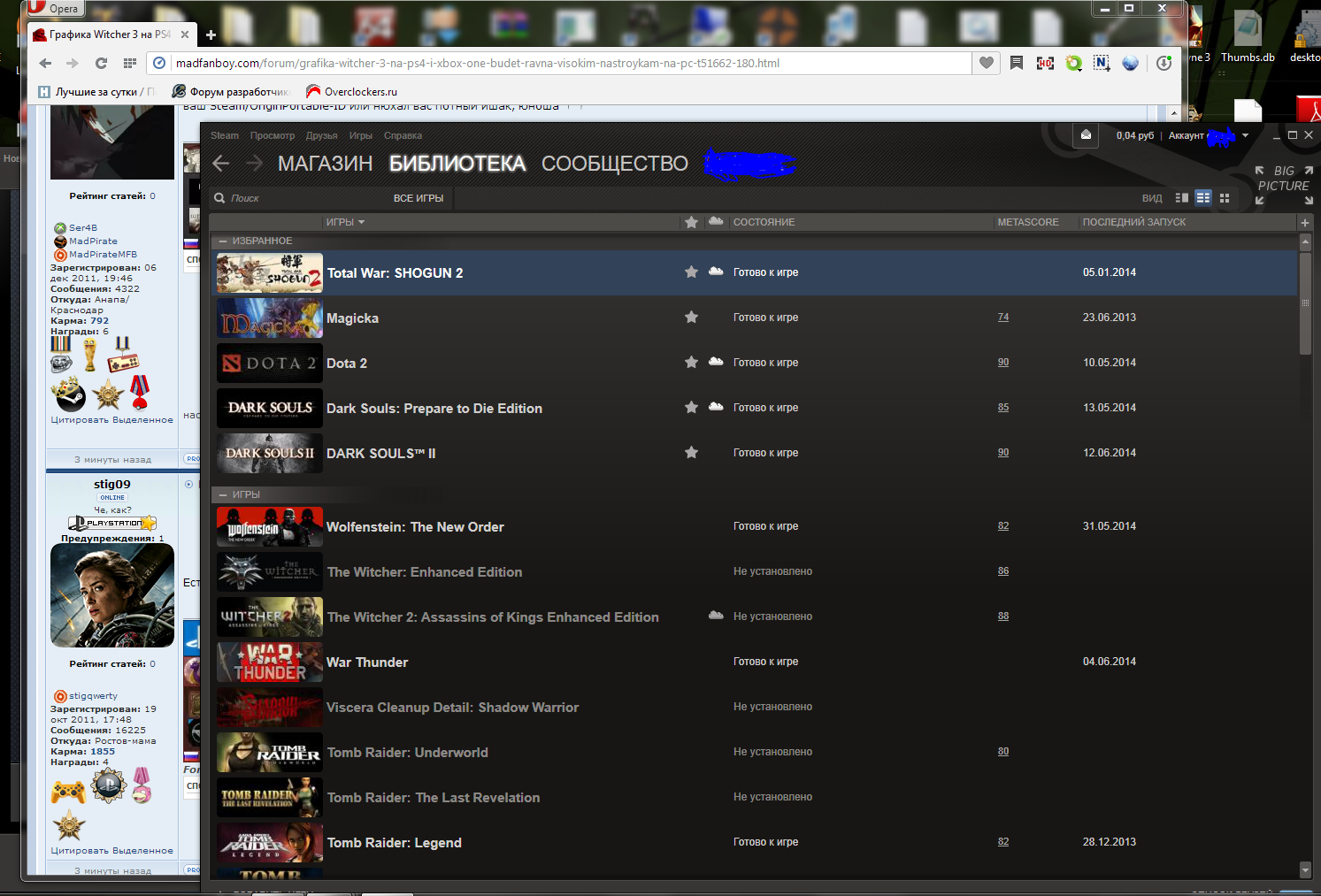This screenshot has height=896, width=1321.
Task: Go forward in the Steam client
Action: click(255, 164)
